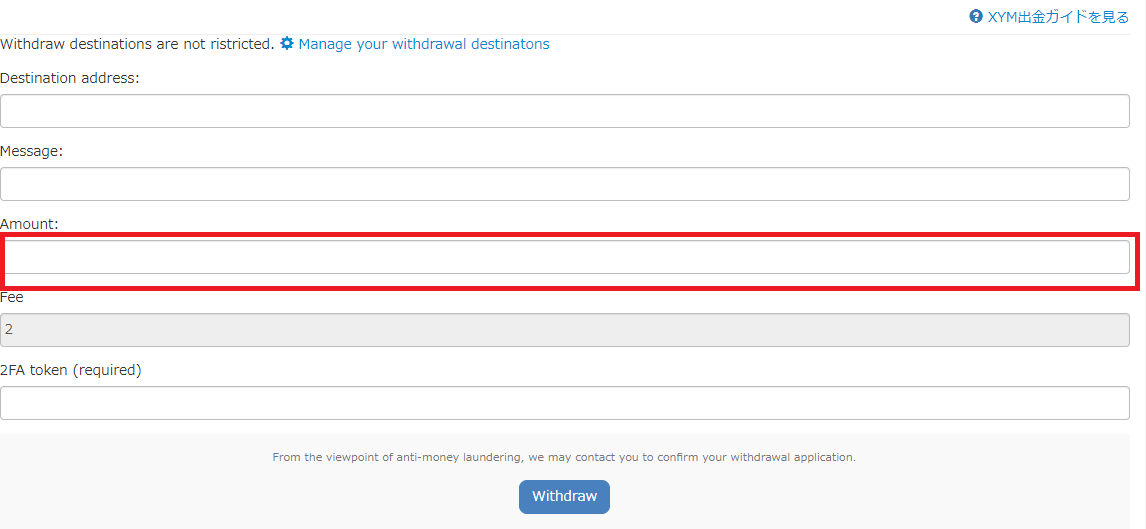Open the XYM出金ガイドを見る guide link

click(1058, 17)
